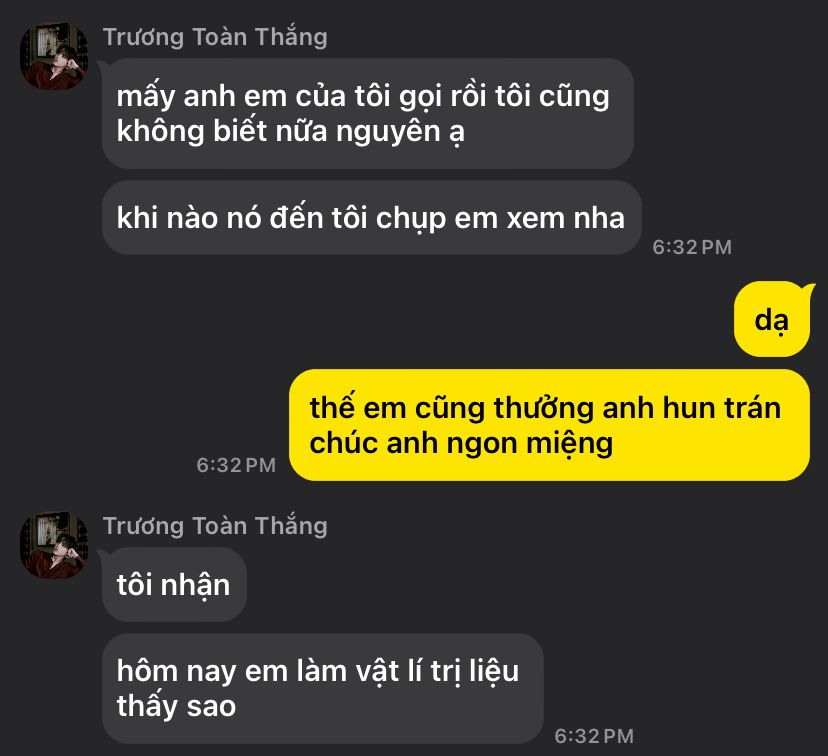Tap the yellow "dạ" reply bubble

pyautogui.click(x=772, y=319)
